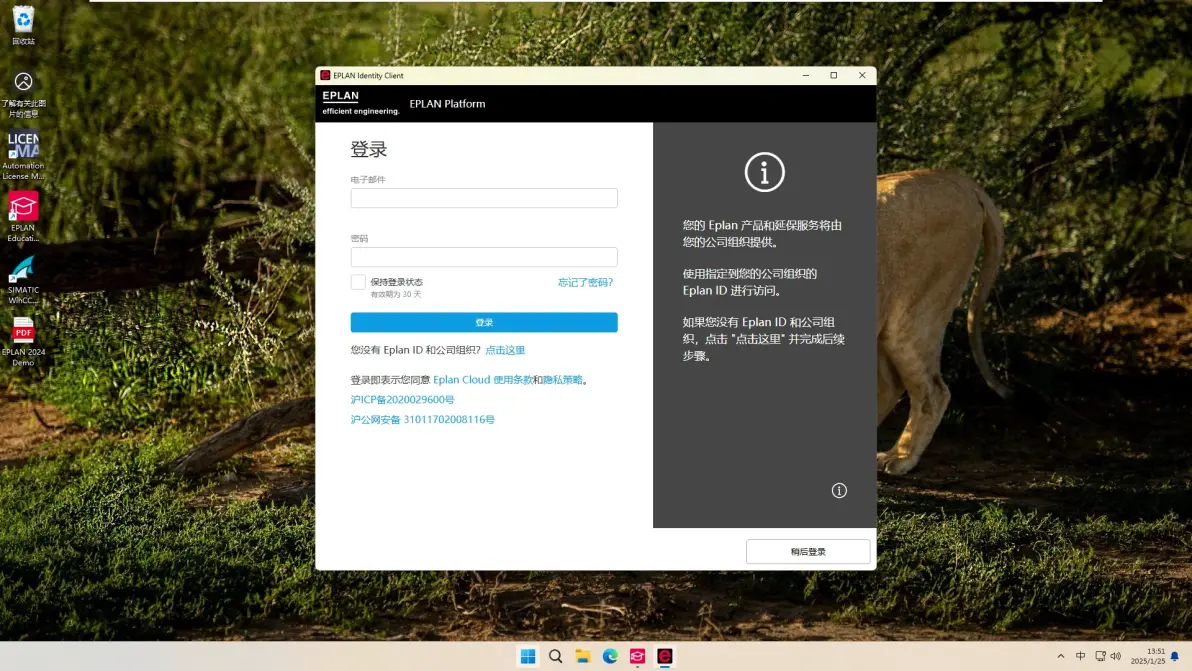The height and width of the screenshot is (671, 1192).
Task: Enable the 保持登录状态 checkbox
Action: click(358, 282)
